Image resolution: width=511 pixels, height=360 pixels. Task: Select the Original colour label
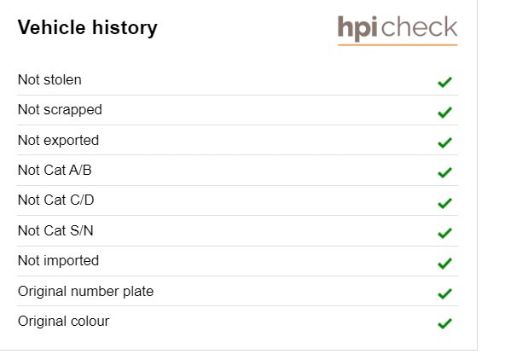(64, 322)
